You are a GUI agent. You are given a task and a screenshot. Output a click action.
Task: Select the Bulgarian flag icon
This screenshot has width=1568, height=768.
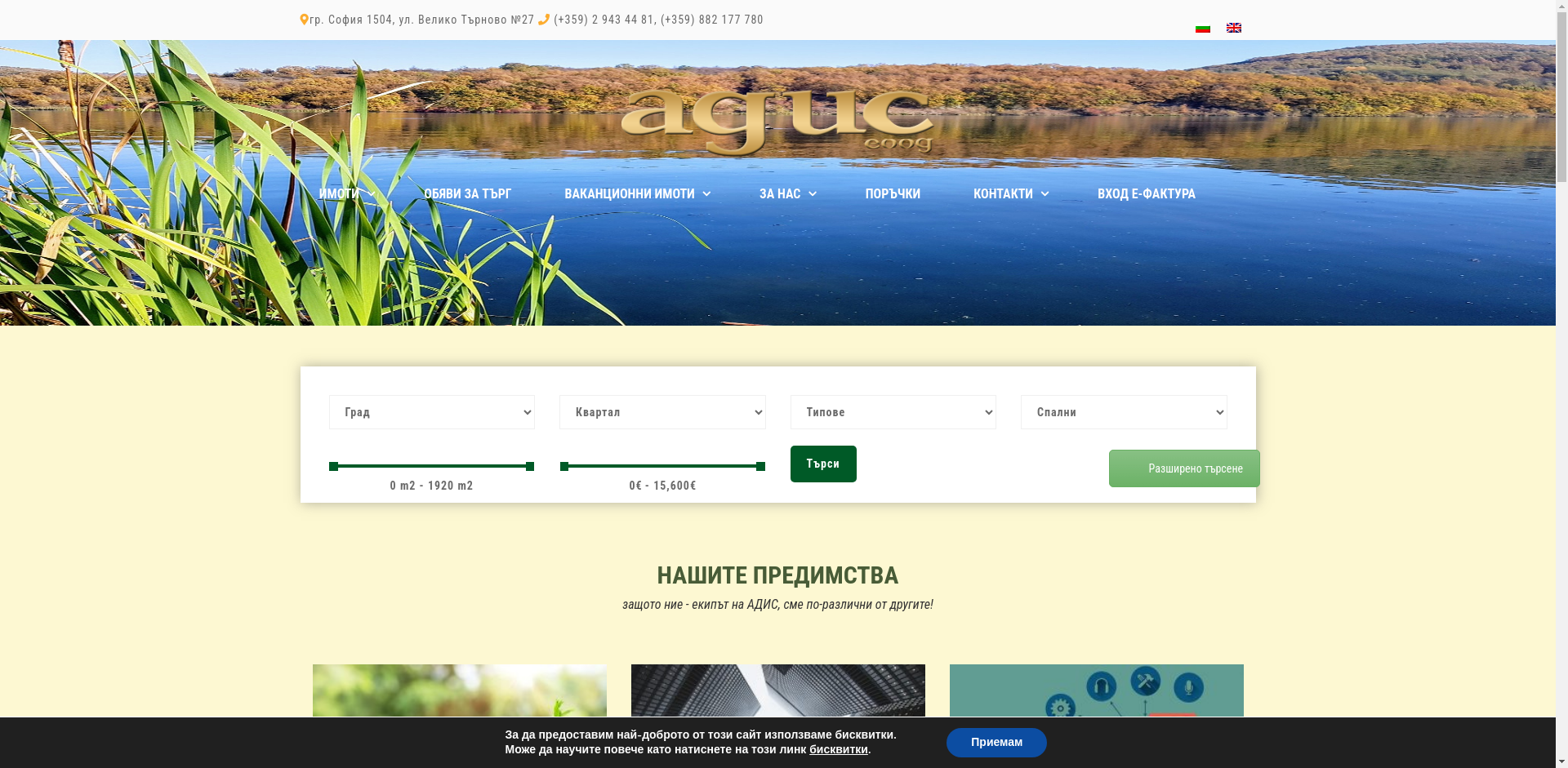point(1202,27)
